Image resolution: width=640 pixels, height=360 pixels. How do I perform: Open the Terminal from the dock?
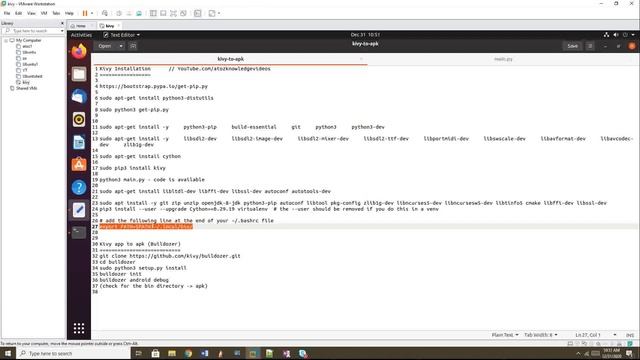tap(79, 232)
